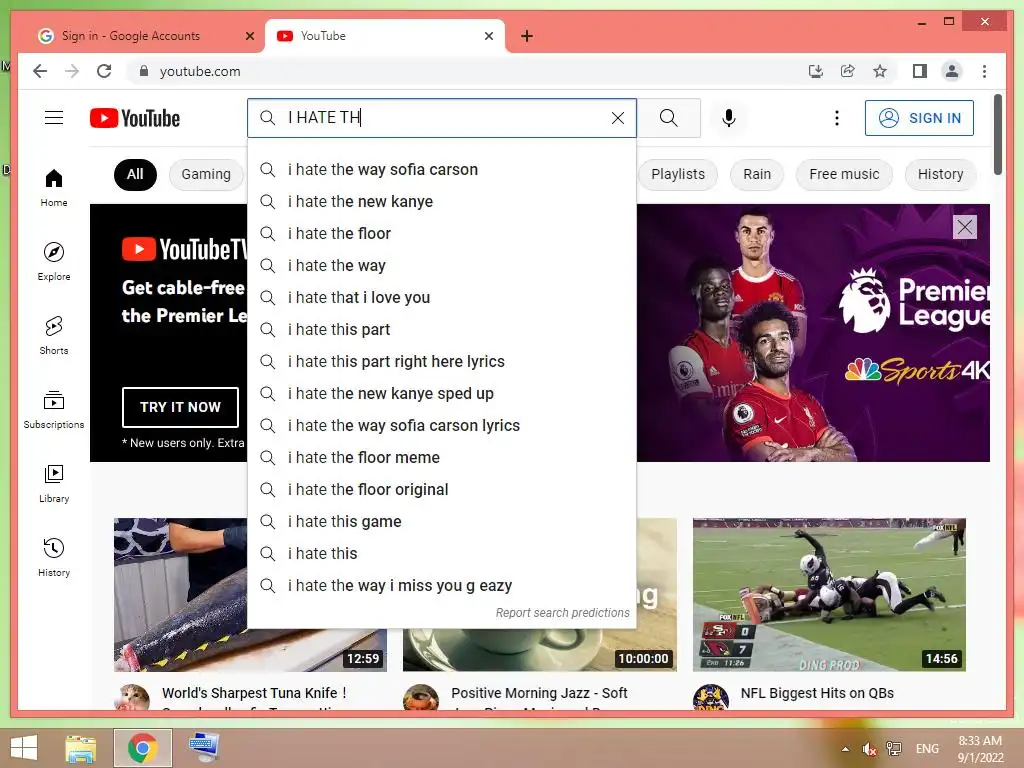Open the Chrome profile avatar
This screenshot has width=1024, height=768.
click(x=952, y=71)
